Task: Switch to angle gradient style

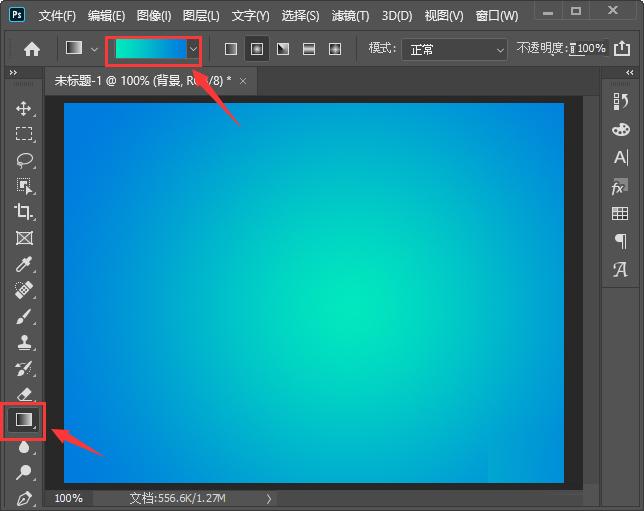Action: point(283,49)
